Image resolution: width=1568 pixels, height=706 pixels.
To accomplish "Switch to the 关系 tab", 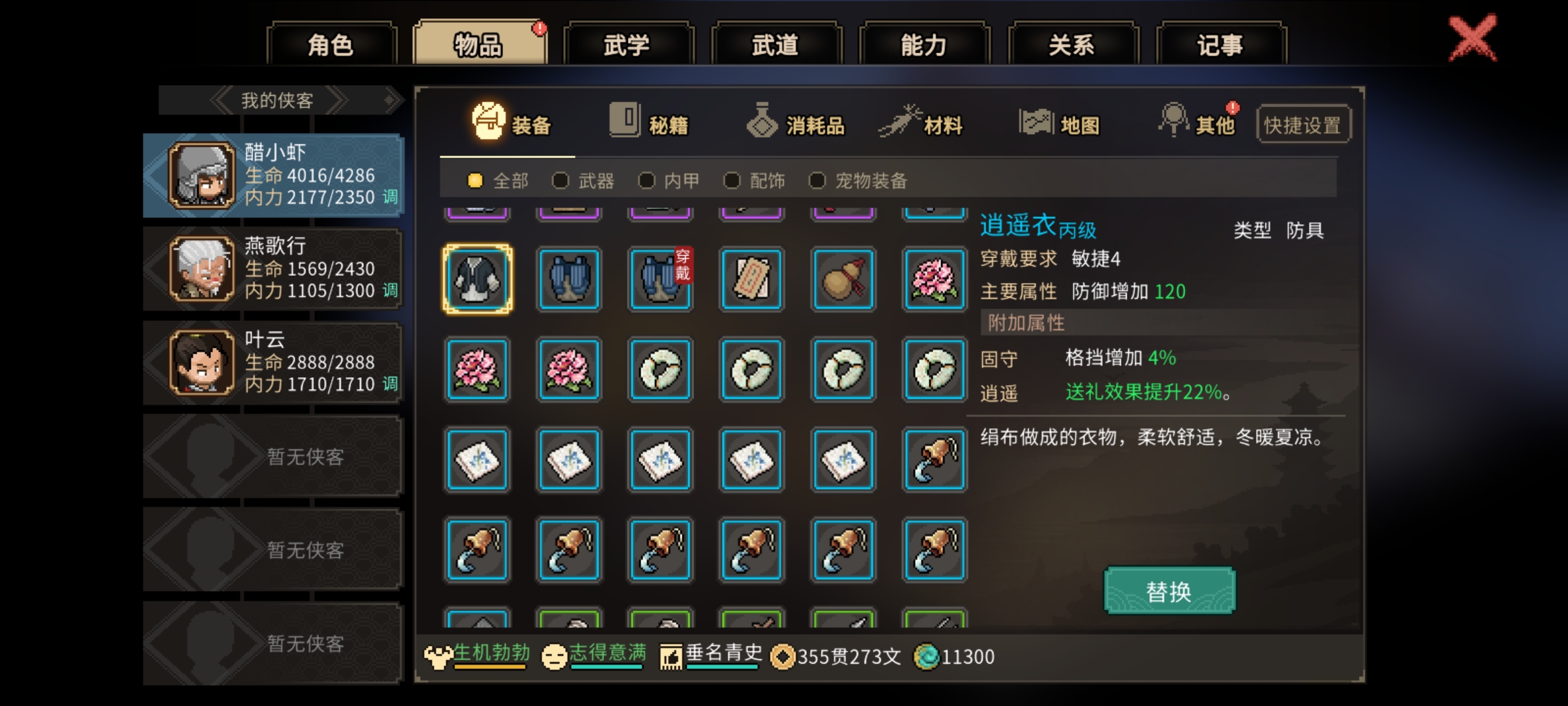I will tap(1073, 44).
